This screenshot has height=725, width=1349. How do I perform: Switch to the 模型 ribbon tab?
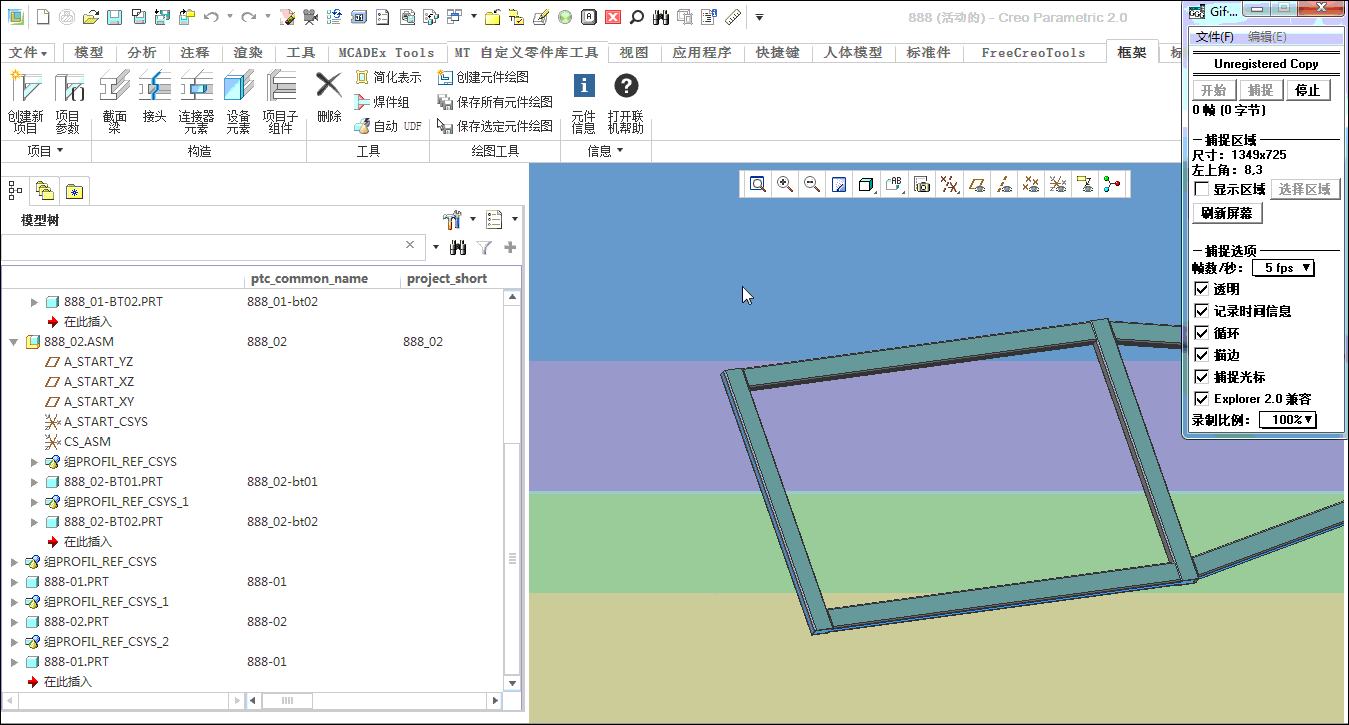[x=89, y=53]
